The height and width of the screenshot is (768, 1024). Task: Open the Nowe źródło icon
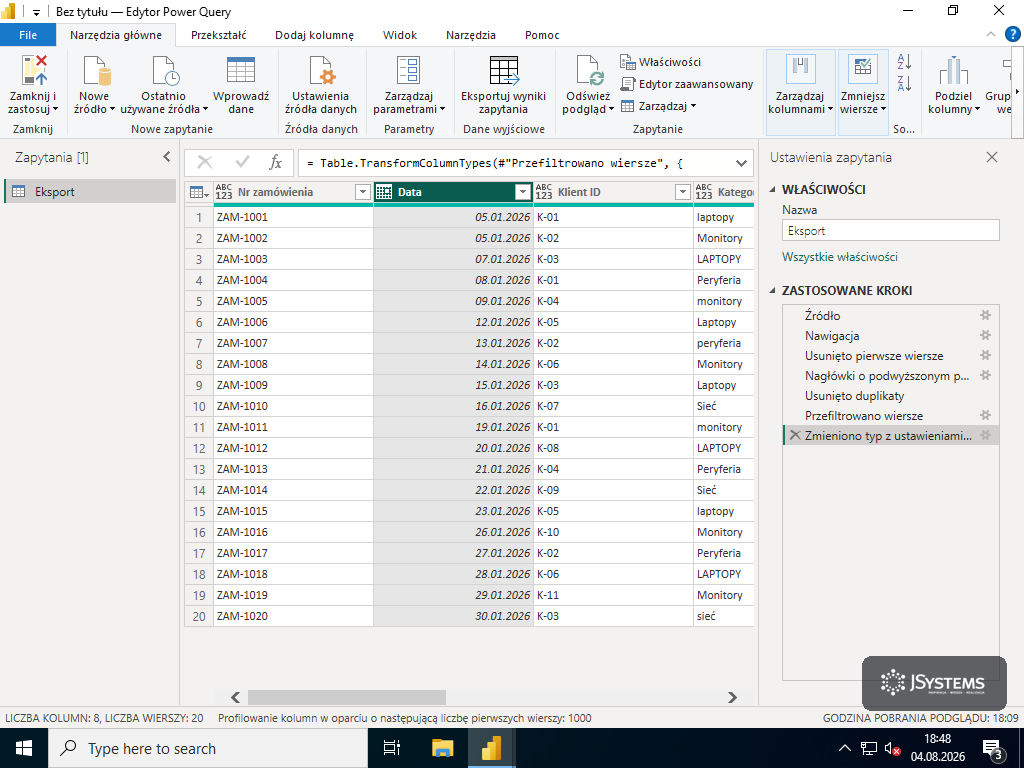point(95,71)
